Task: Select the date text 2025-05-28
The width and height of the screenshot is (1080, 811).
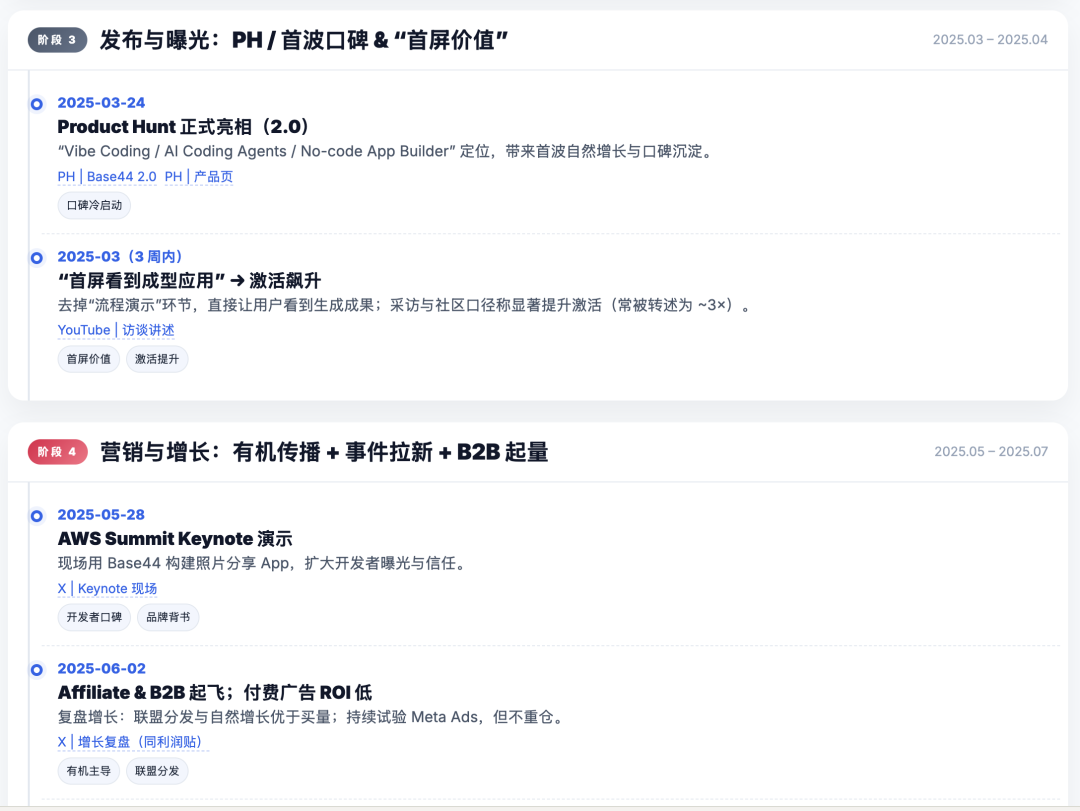Action: tap(101, 515)
